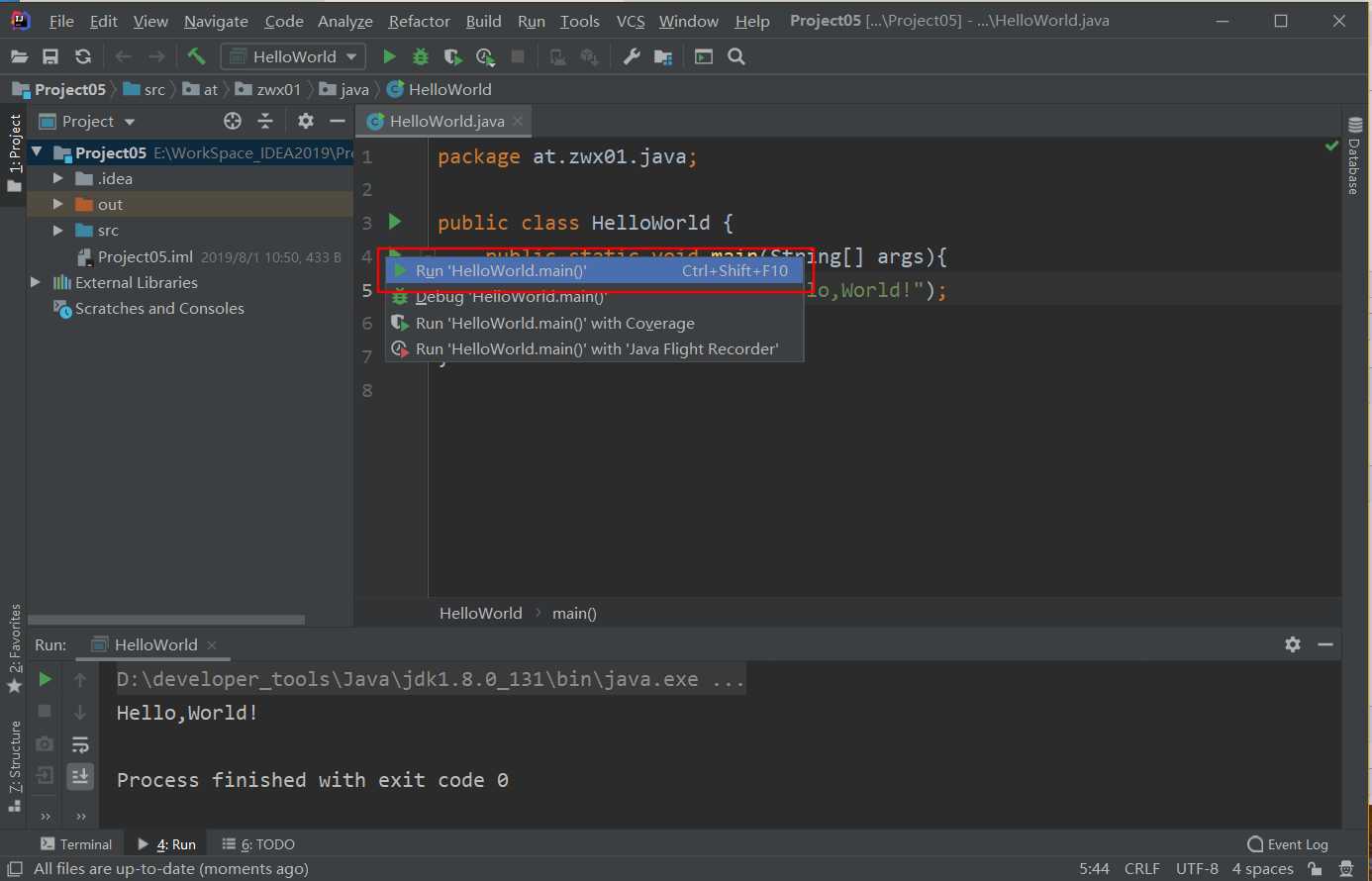This screenshot has width=1372, height=881.
Task: Hide the Project panel with minus icon
Action: [338, 121]
